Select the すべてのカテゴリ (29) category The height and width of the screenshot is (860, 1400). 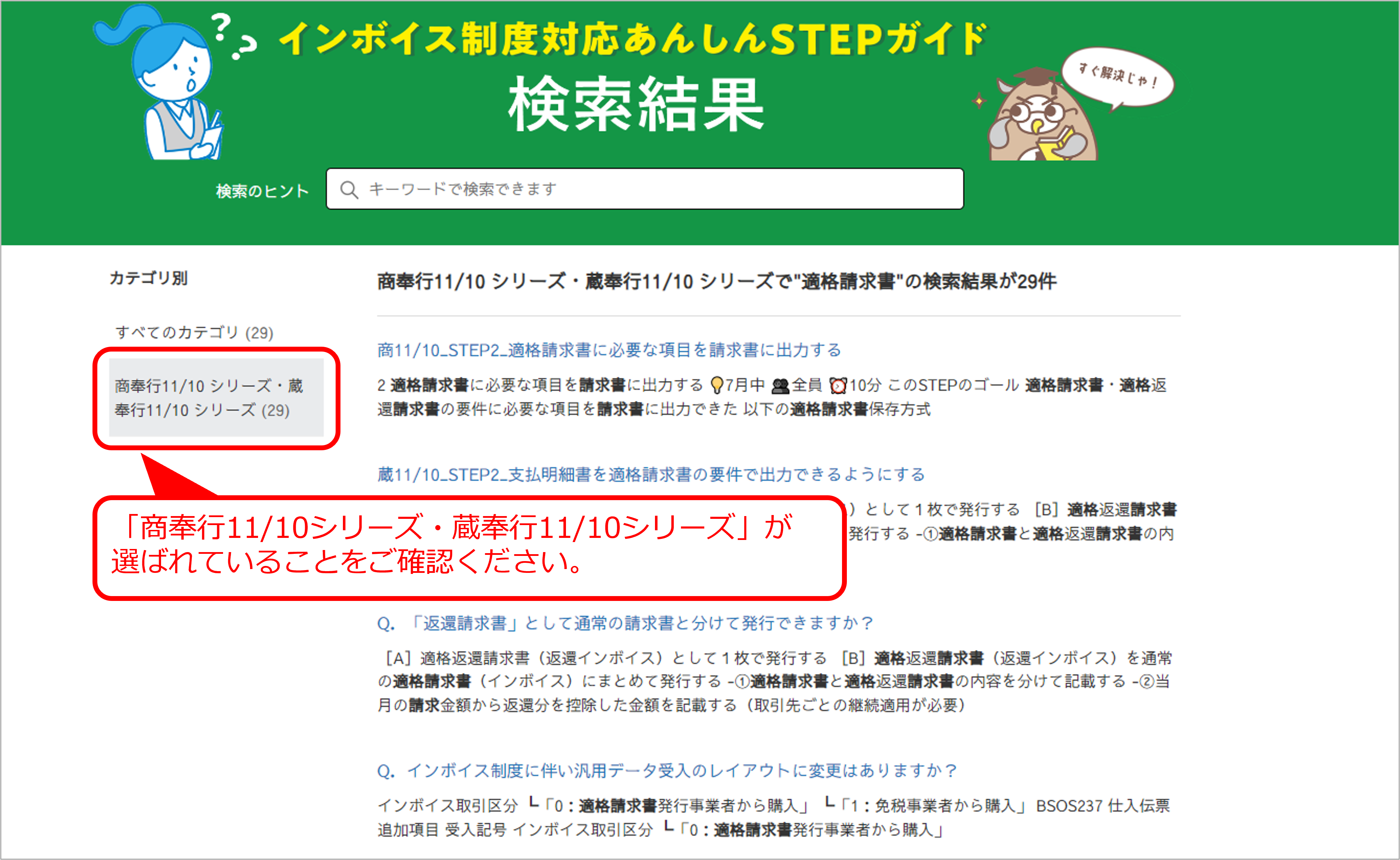pyautogui.click(x=194, y=332)
